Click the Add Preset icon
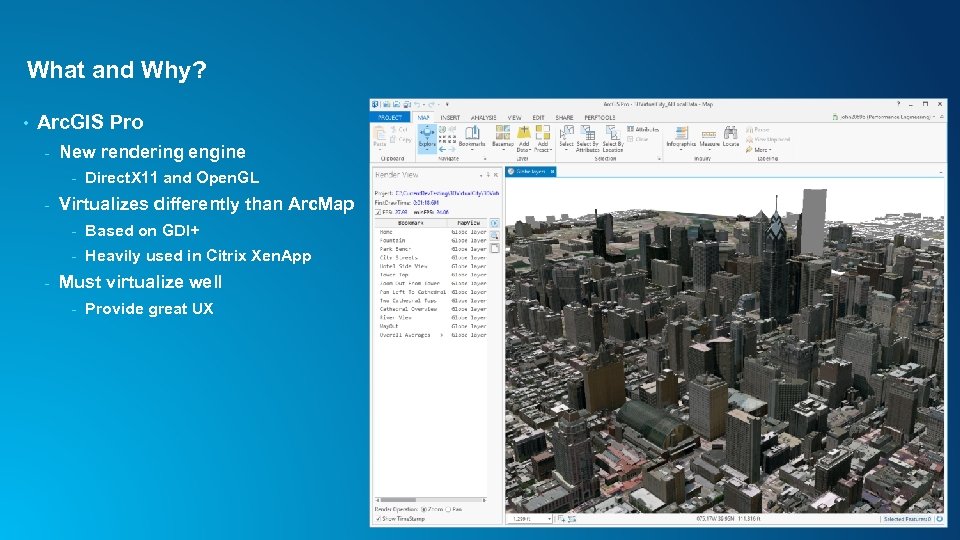This screenshot has width=960, height=540. (542, 132)
